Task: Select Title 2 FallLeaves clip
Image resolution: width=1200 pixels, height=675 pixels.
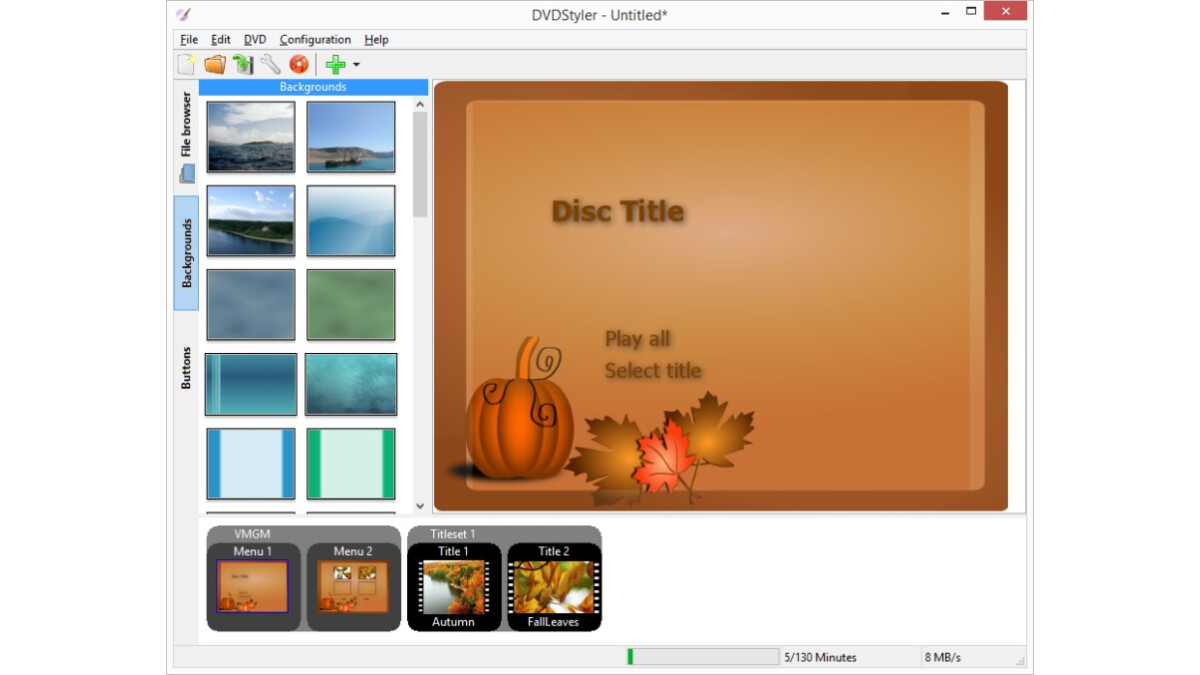Action: [554, 587]
